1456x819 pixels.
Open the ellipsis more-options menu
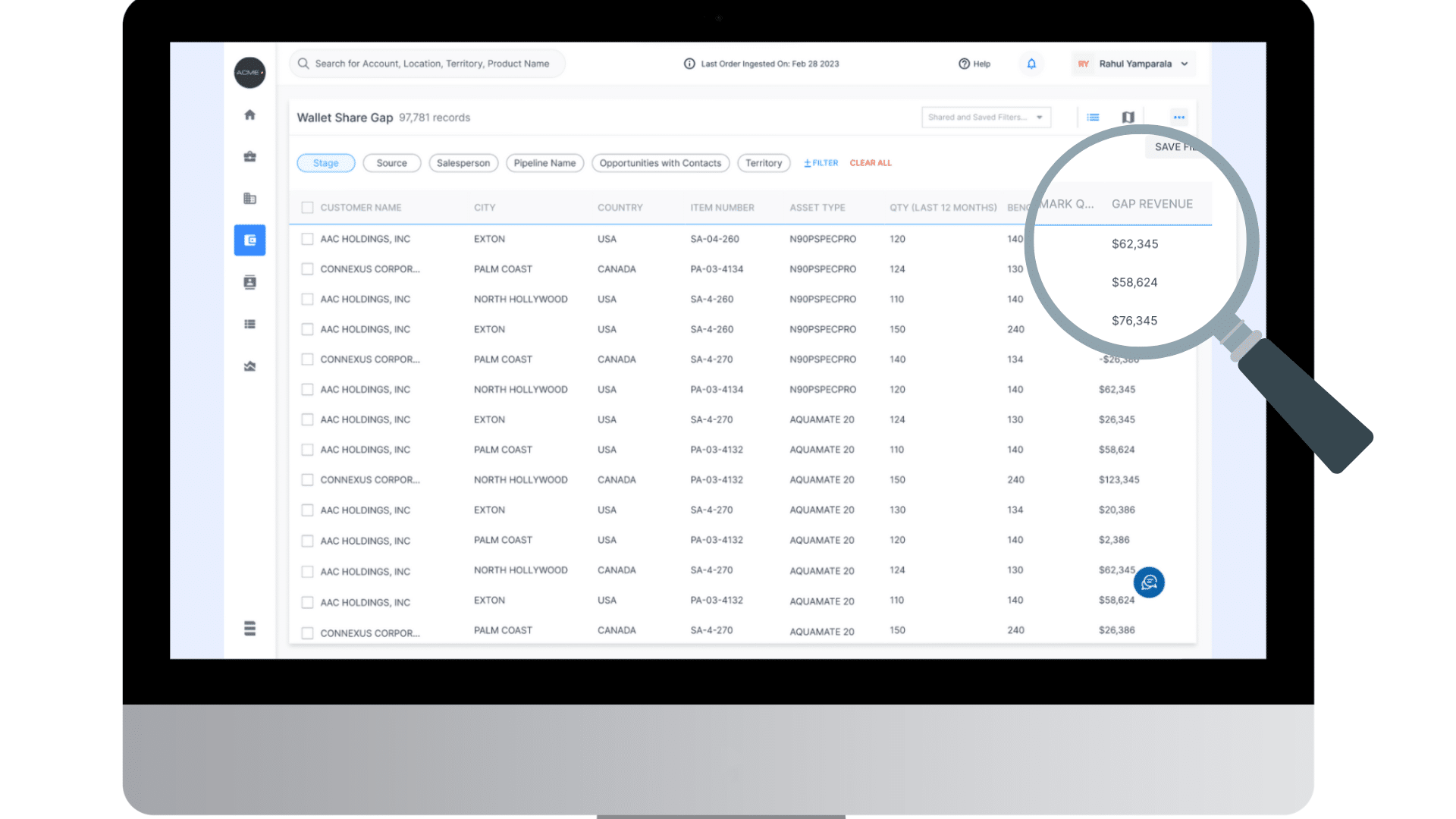tap(1179, 117)
